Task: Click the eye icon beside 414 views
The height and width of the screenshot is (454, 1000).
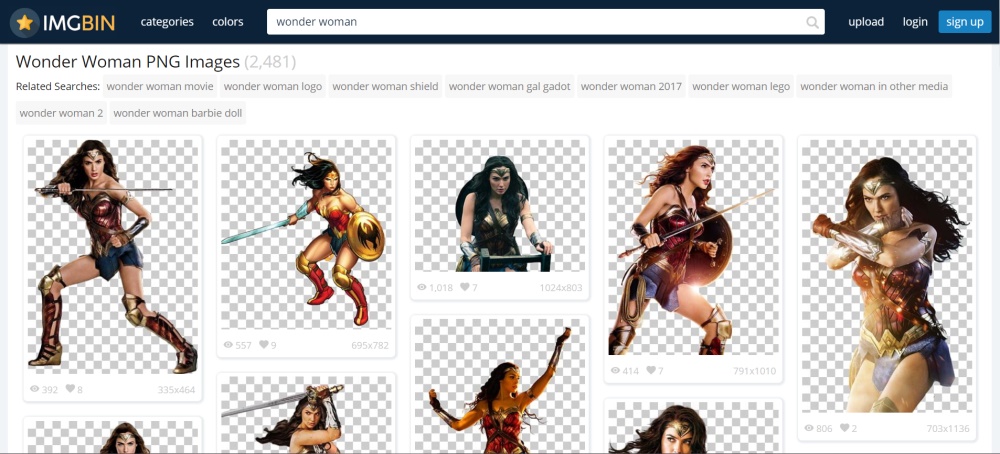Action: (x=615, y=370)
